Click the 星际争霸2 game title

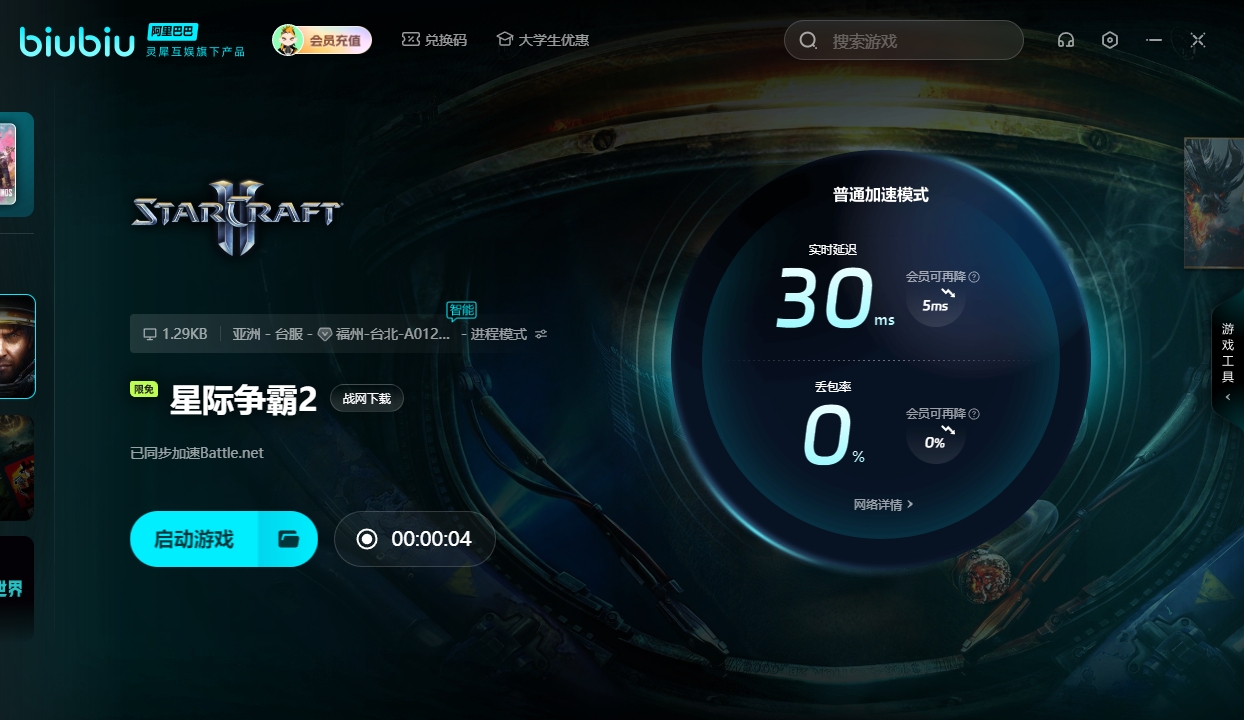tap(244, 400)
